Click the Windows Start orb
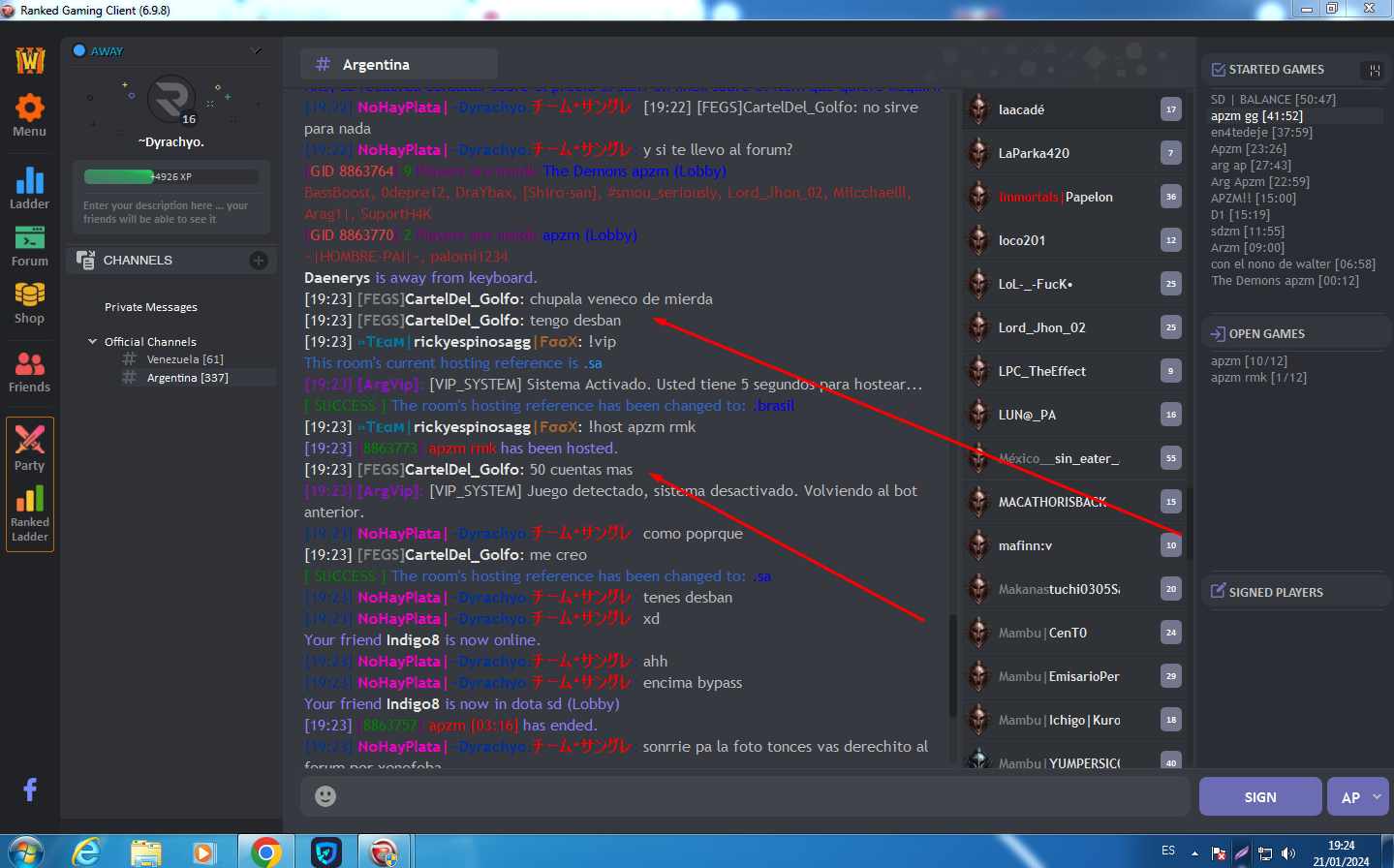Viewport: 1394px width, 868px height. (x=26, y=852)
